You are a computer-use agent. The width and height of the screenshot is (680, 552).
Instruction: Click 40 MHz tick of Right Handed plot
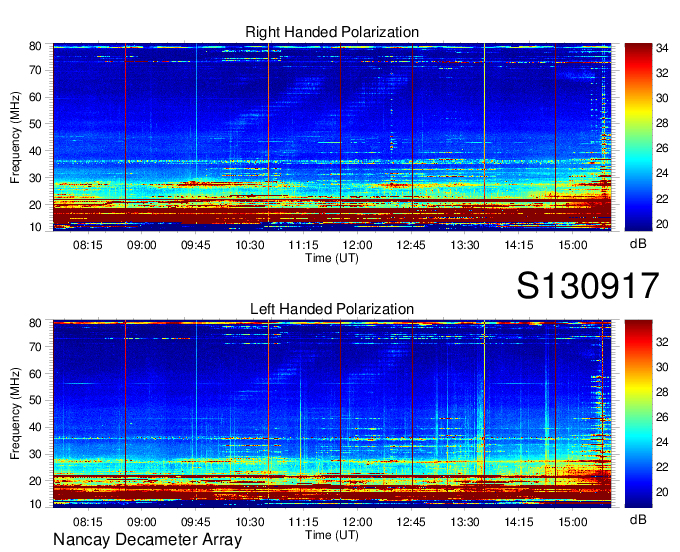[x=35, y=151]
